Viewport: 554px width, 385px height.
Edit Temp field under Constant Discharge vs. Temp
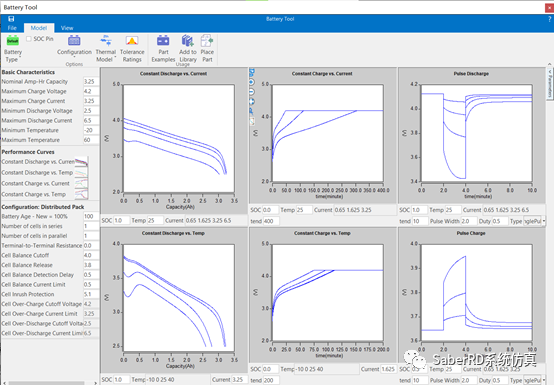[178, 379]
